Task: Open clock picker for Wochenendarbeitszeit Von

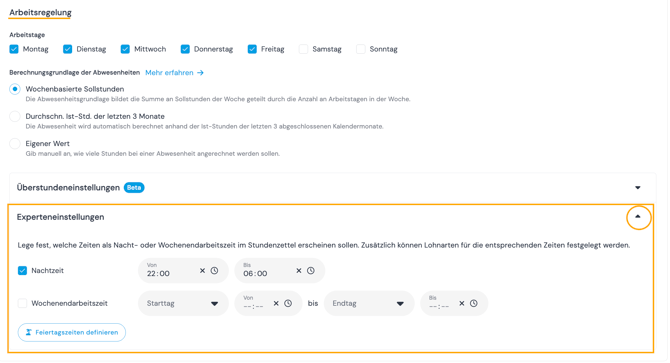Action: coord(288,304)
